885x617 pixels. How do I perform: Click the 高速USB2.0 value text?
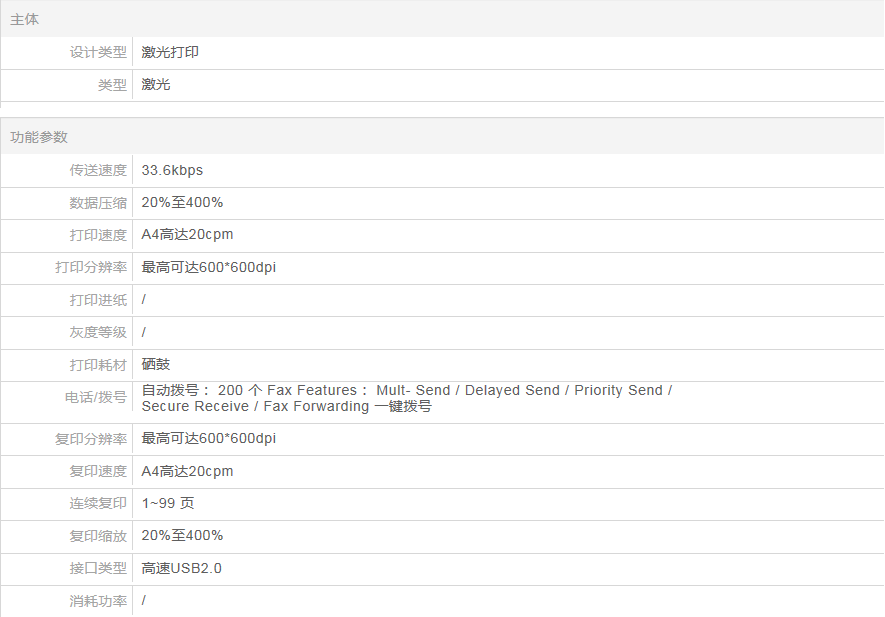pos(181,568)
